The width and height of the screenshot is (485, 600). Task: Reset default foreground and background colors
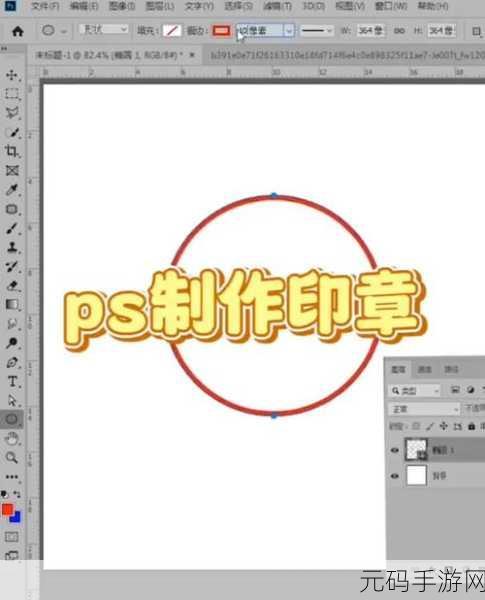pyautogui.click(x=4, y=494)
